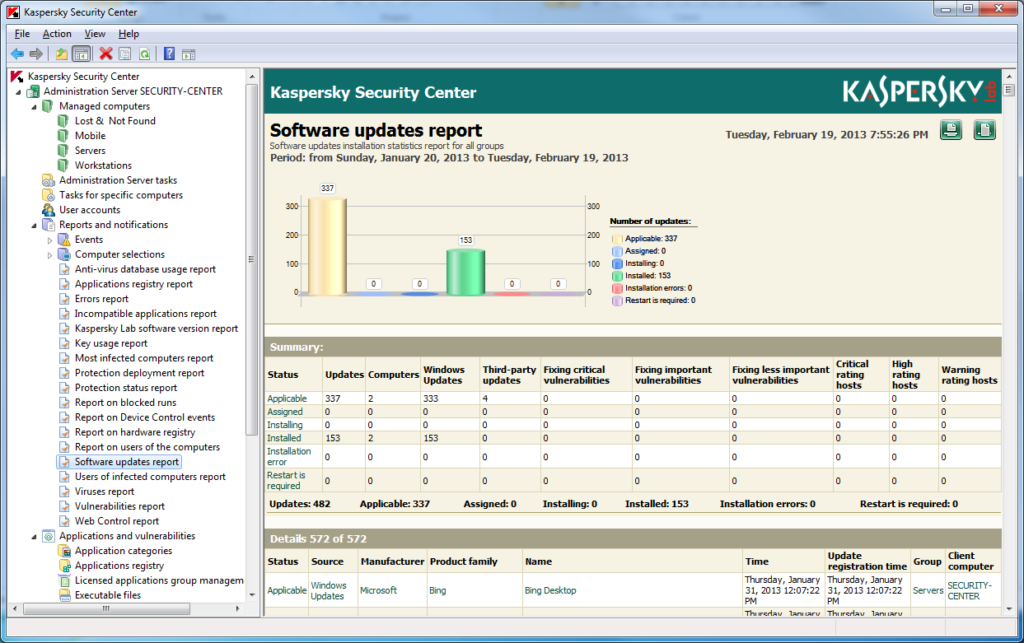Open the Action menu
Screen dimensions: 1024x643
tap(57, 34)
